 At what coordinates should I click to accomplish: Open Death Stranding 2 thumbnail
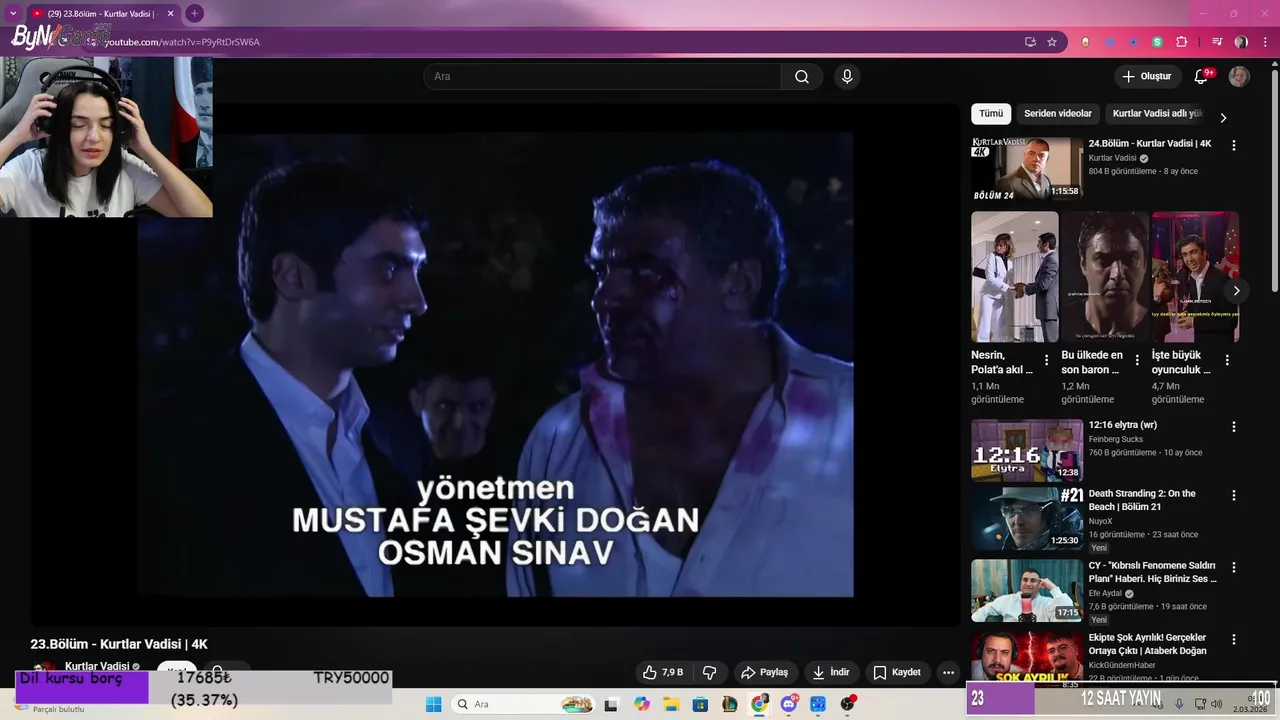click(1027, 519)
